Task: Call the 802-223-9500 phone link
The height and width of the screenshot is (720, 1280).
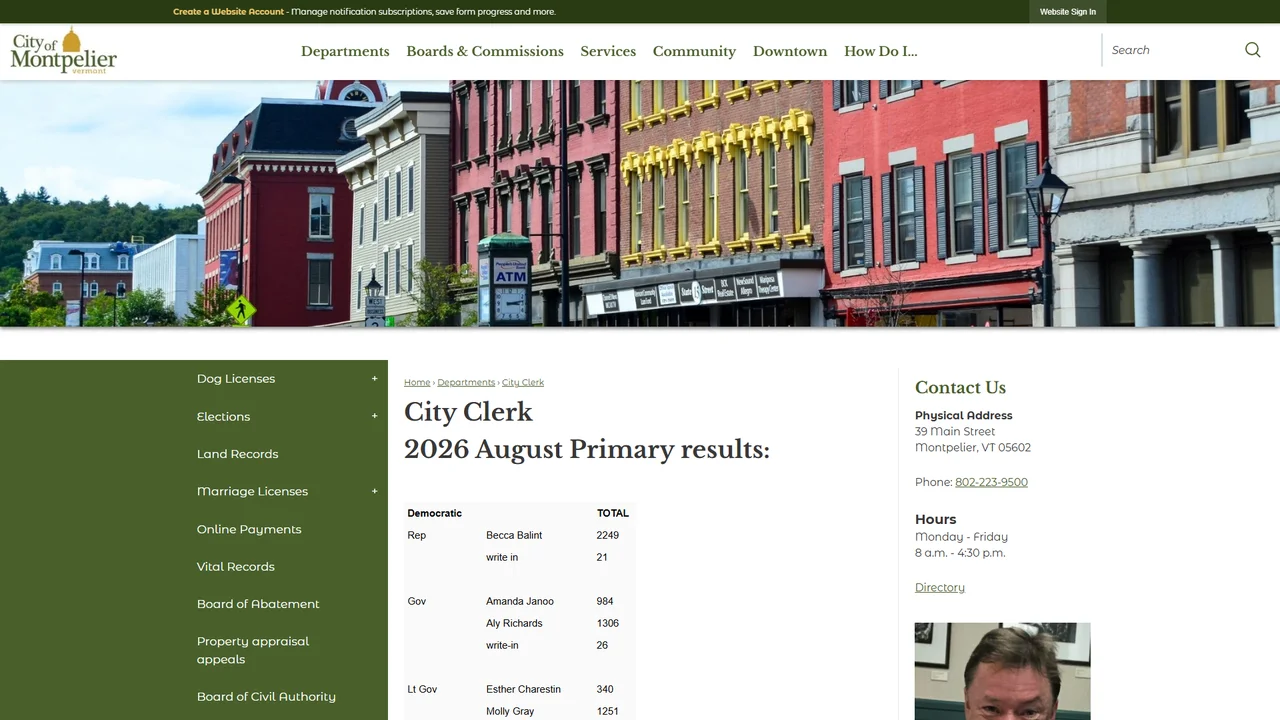Action: tap(991, 482)
